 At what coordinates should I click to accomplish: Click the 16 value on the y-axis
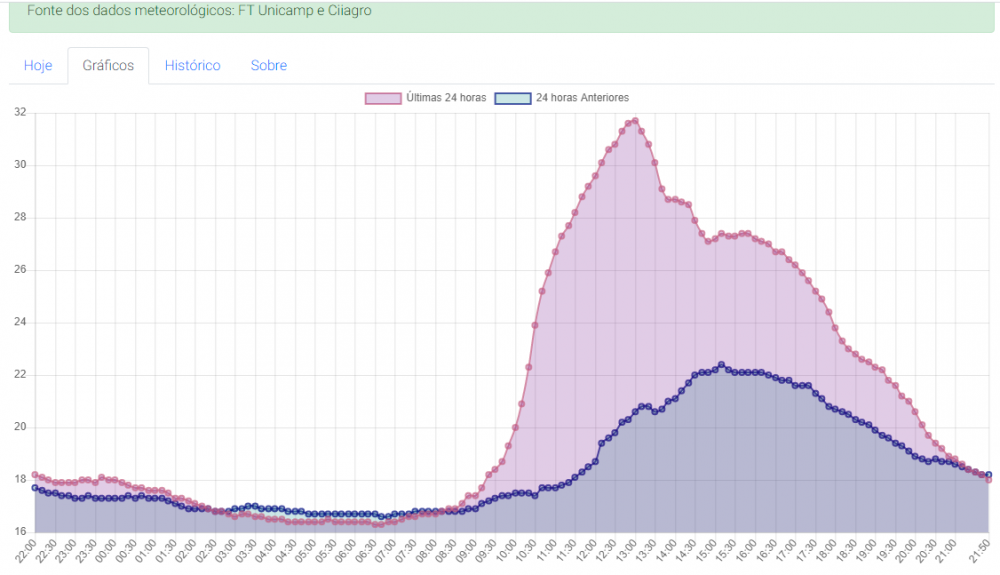[x=20, y=532]
